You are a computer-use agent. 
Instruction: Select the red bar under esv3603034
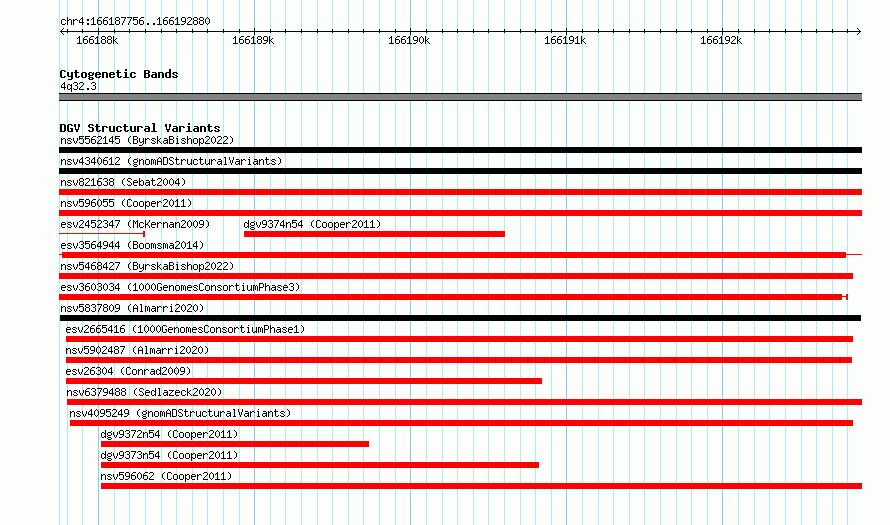453,297
